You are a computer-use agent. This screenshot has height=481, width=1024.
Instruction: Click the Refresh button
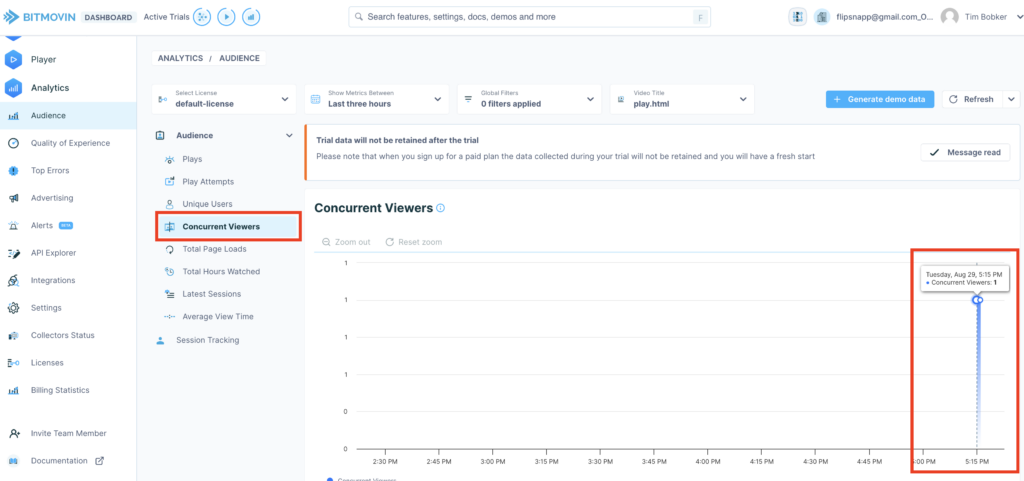click(x=971, y=99)
